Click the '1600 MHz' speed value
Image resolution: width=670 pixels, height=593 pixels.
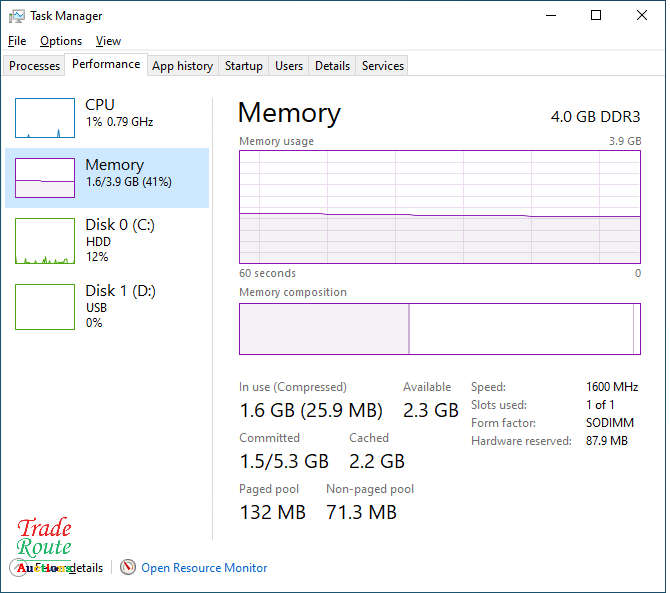[x=612, y=387]
